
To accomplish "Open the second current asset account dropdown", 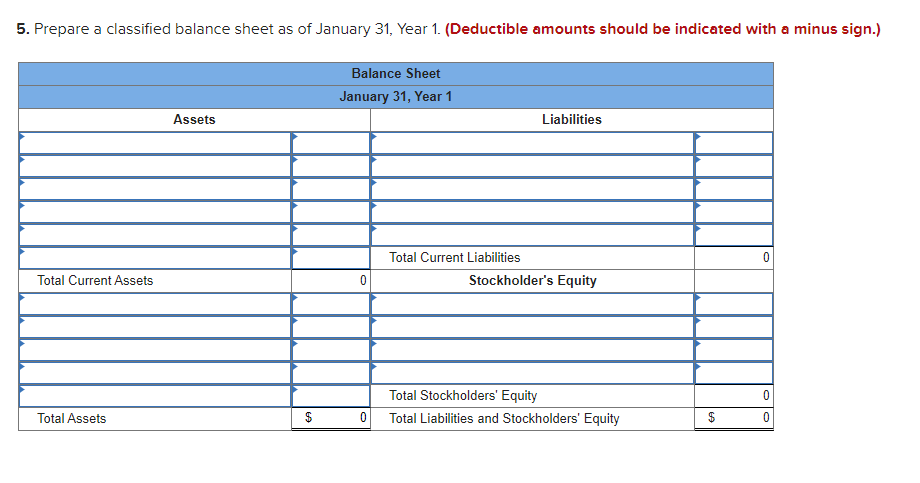I will coord(155,166).
